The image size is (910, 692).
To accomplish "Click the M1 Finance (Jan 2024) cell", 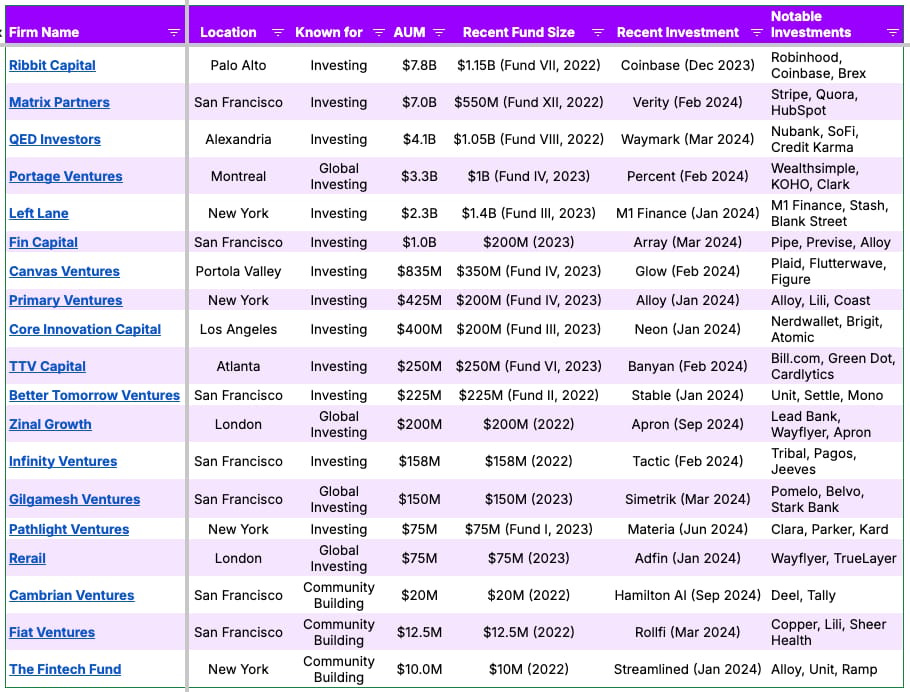I will 688,214.
